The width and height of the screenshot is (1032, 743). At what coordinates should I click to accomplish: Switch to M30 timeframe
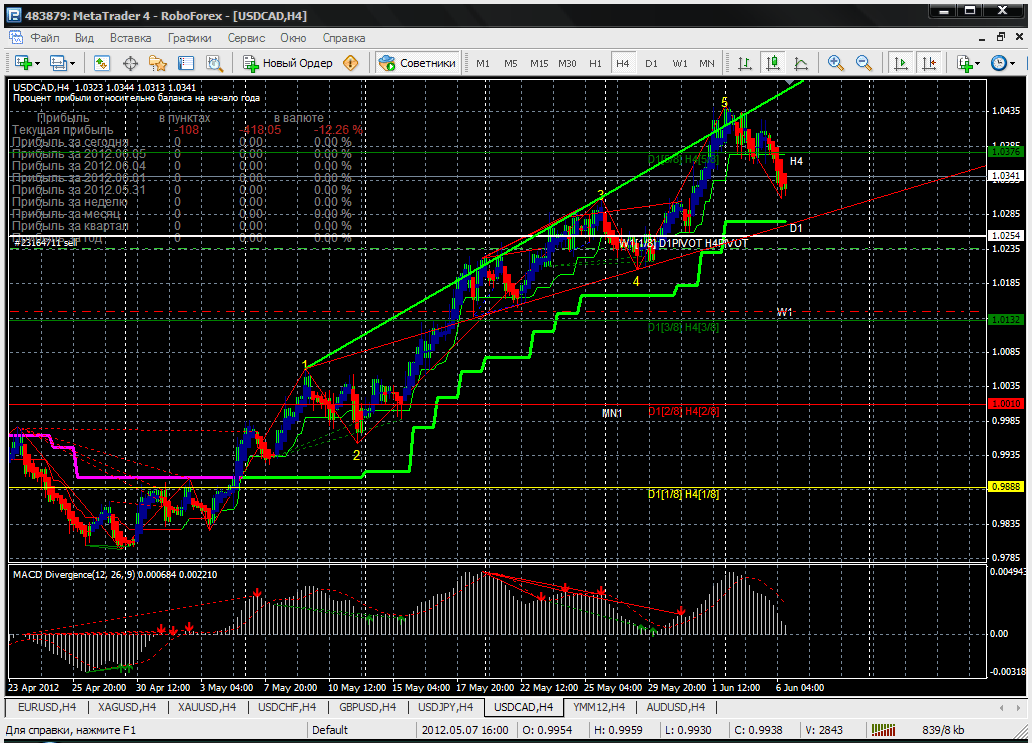click(567, 63)
